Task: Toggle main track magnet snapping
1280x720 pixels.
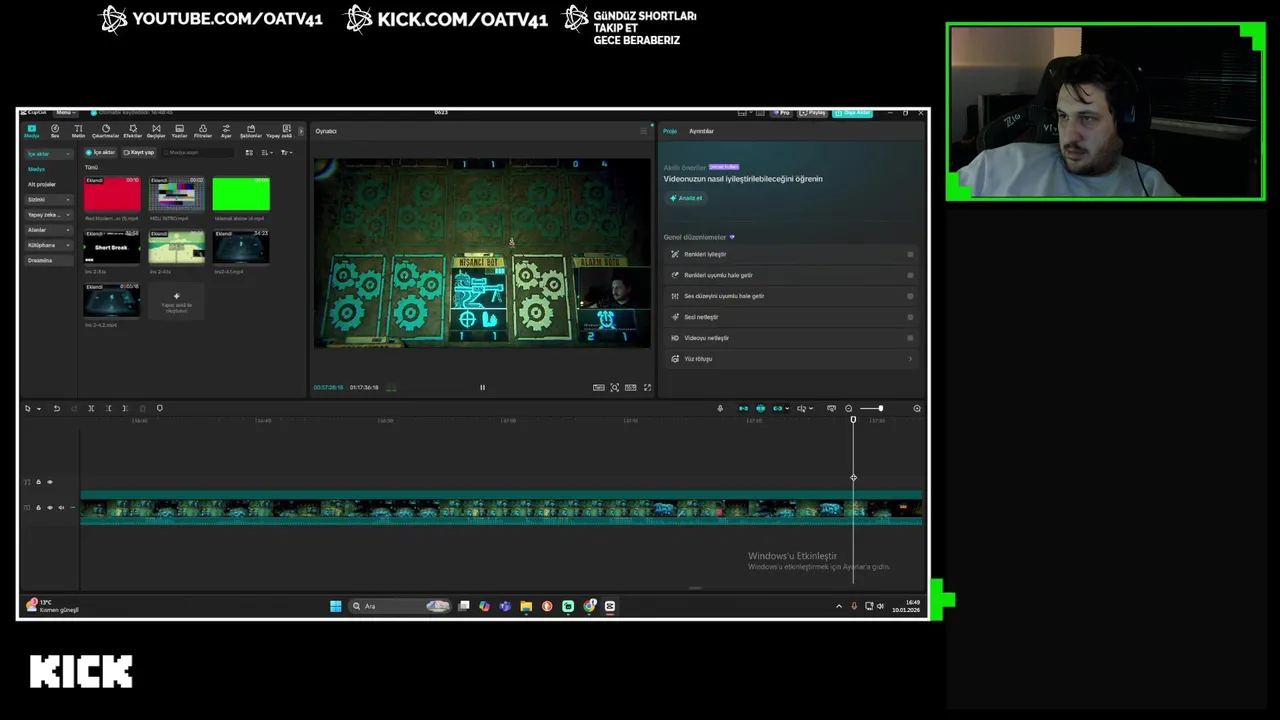Action: point(743,408)
